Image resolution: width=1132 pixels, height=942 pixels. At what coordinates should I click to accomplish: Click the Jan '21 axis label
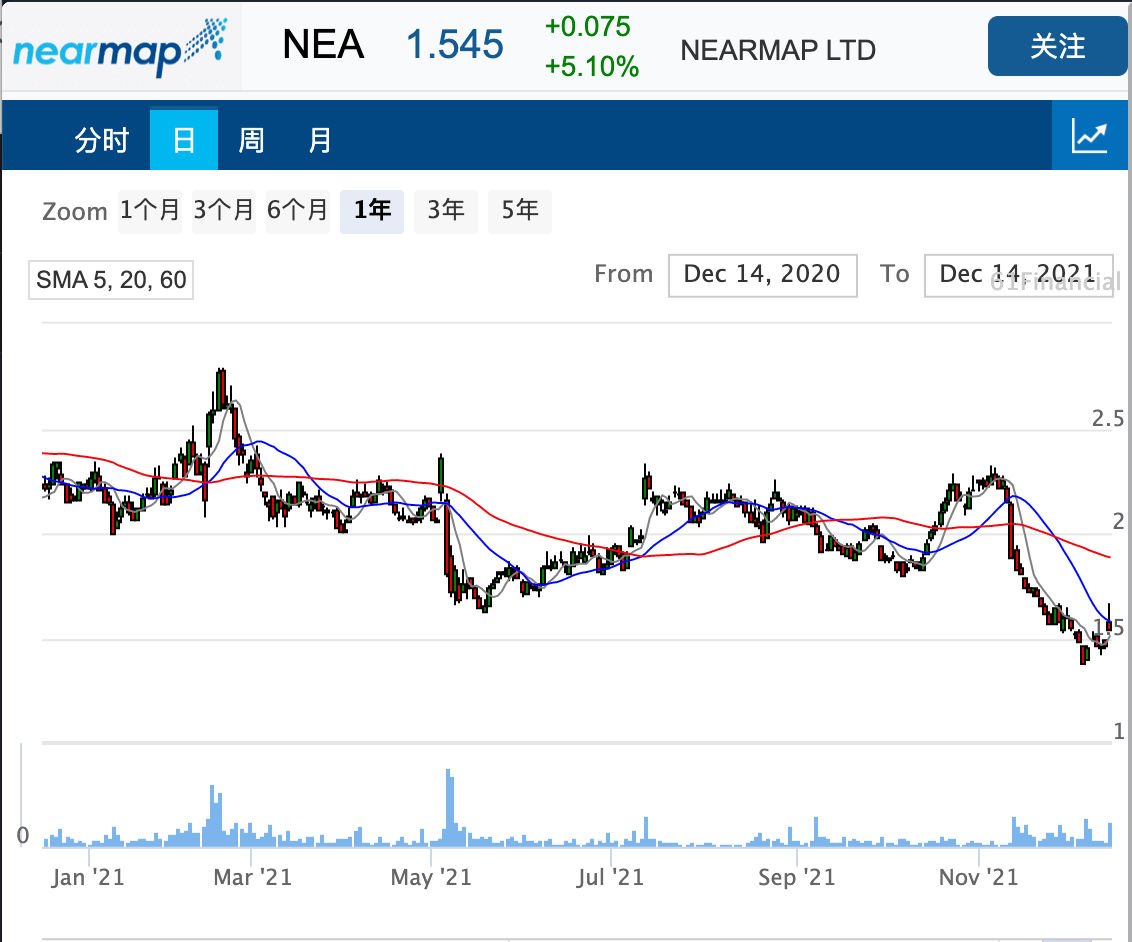[x=88, y=877]
